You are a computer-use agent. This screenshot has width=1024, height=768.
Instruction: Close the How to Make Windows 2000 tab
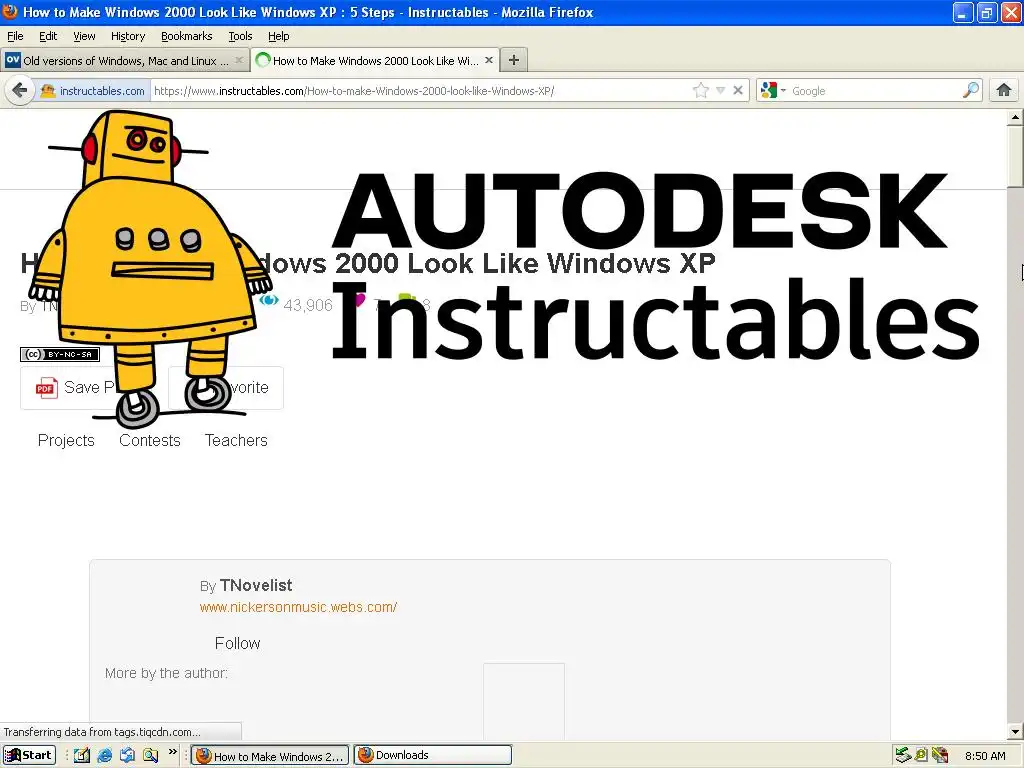click(488, 59)
